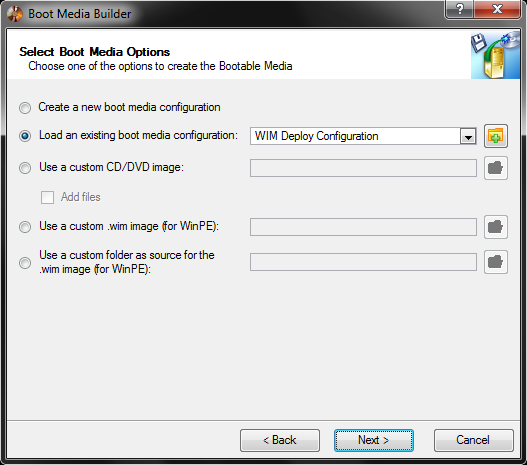This screenshot has width=527, height=465.
Task: Click the add configuration folder icon
Action: coord(496,136)
